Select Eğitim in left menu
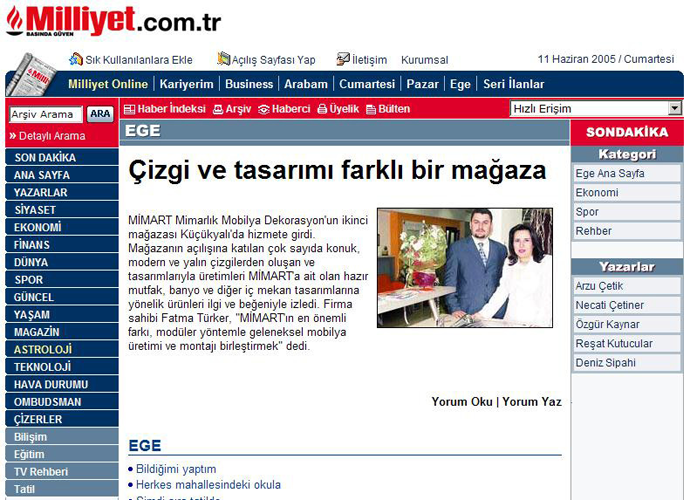Viewport: 690px width, 500px height. pyautogui.click(x=62, y=454)
